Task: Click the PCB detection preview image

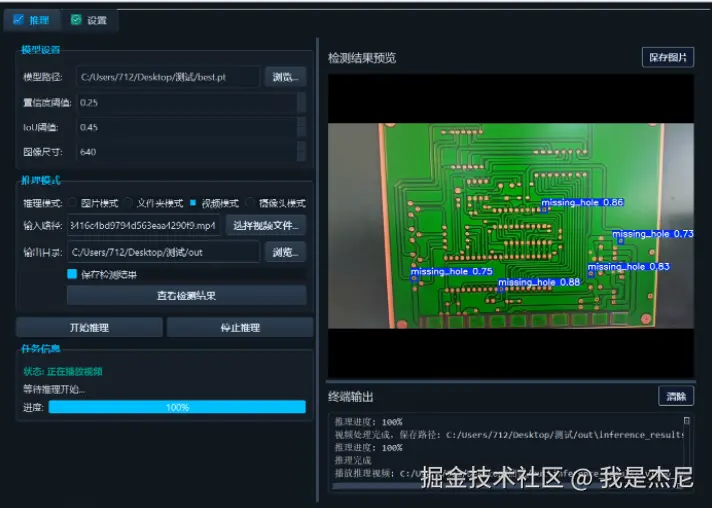Action: [x=511, y=226]
